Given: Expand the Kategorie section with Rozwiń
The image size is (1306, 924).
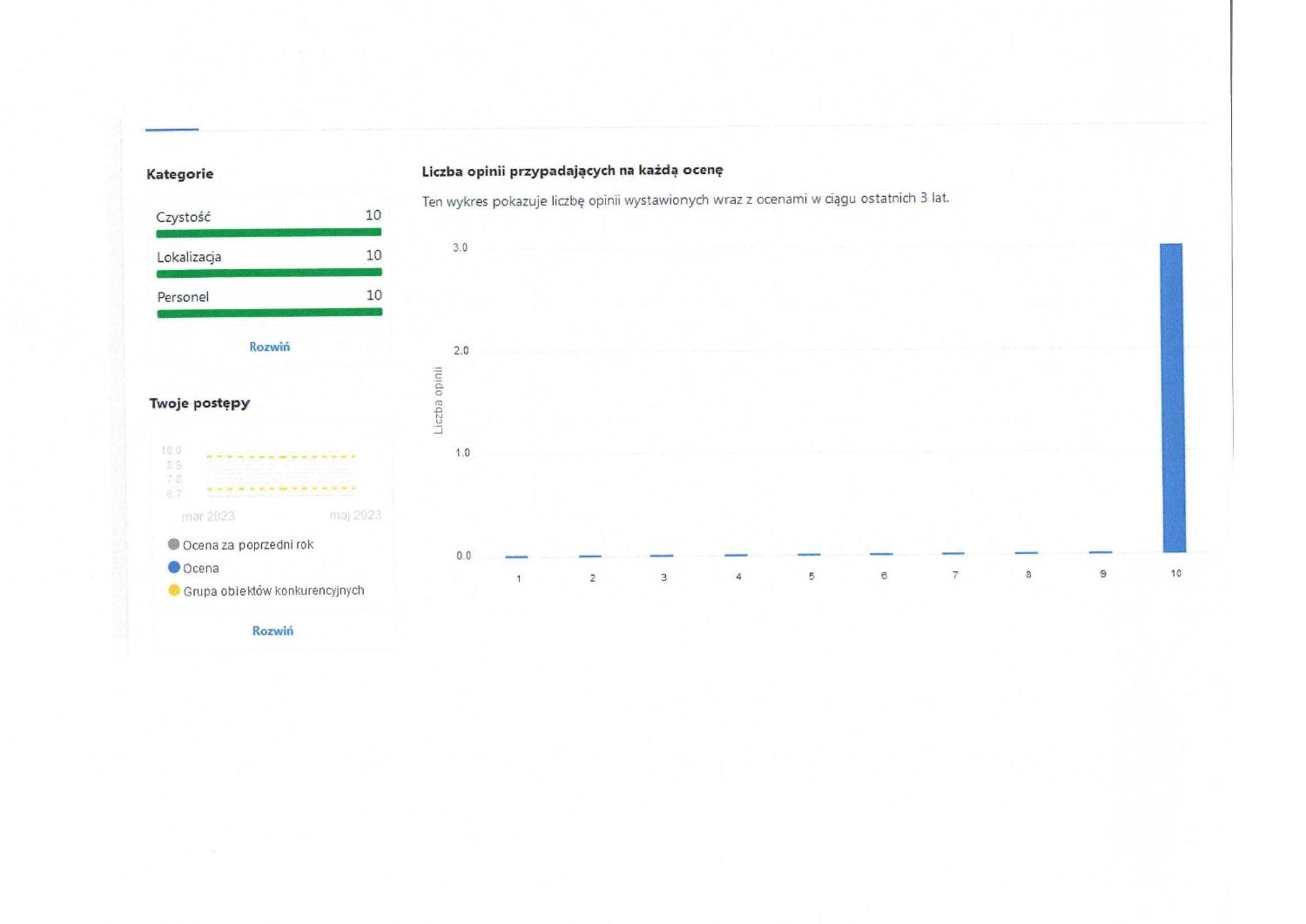Looking at the screenshot, I should pyautogui.click(x=269, y=346).
